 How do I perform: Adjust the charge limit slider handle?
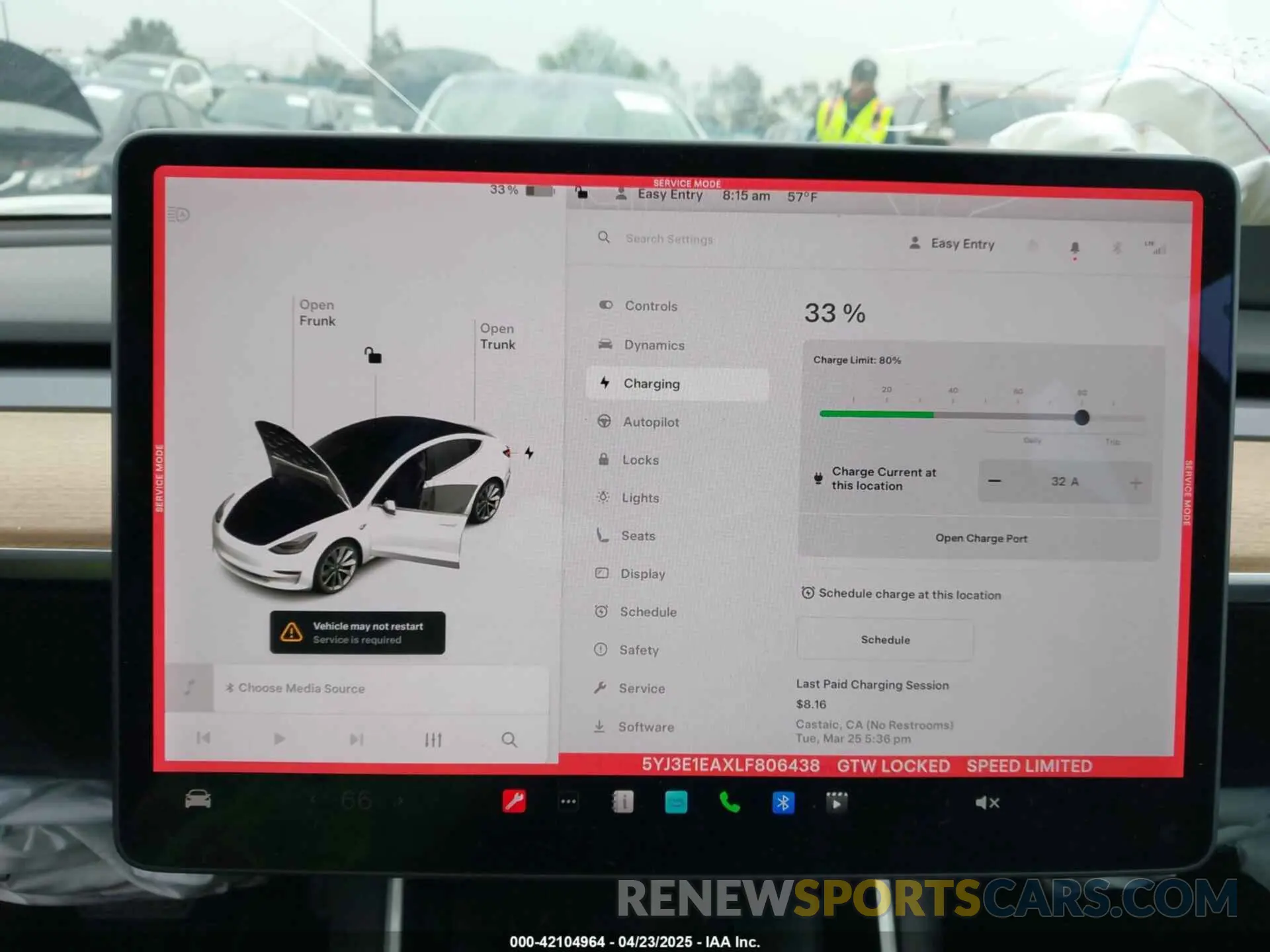1082,418
